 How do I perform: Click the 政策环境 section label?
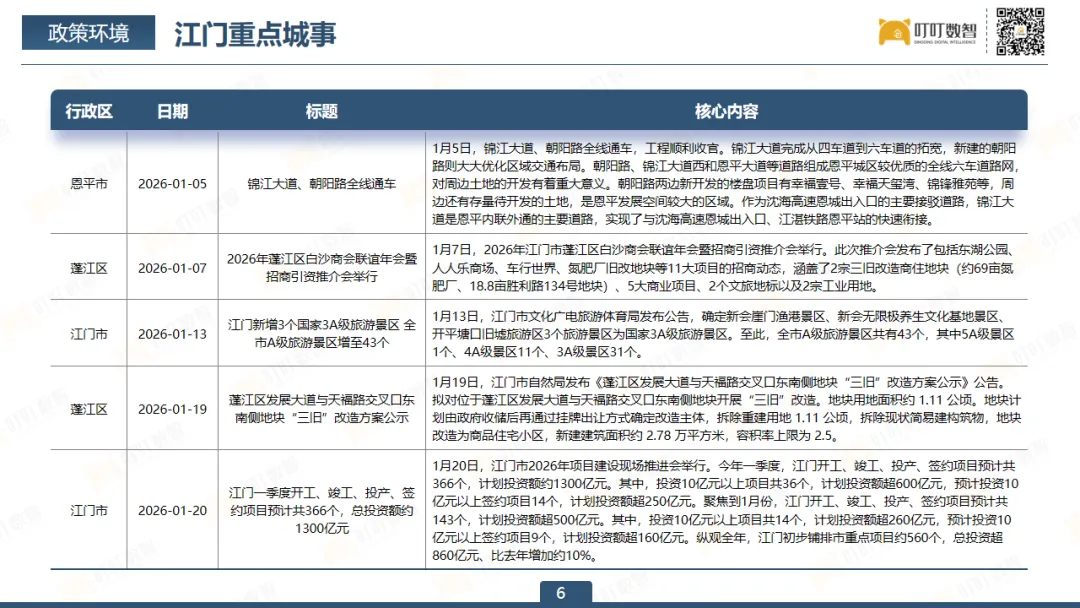[88, 32]
